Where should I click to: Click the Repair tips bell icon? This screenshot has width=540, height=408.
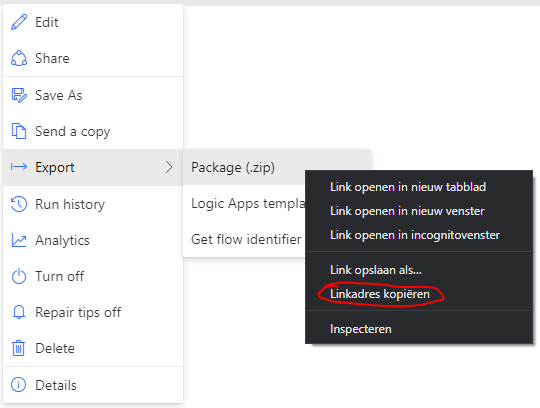coord(19,312)
